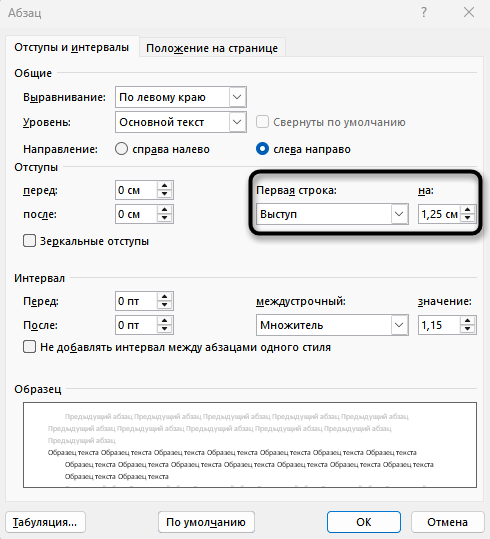Click the Отмена button

447,522
